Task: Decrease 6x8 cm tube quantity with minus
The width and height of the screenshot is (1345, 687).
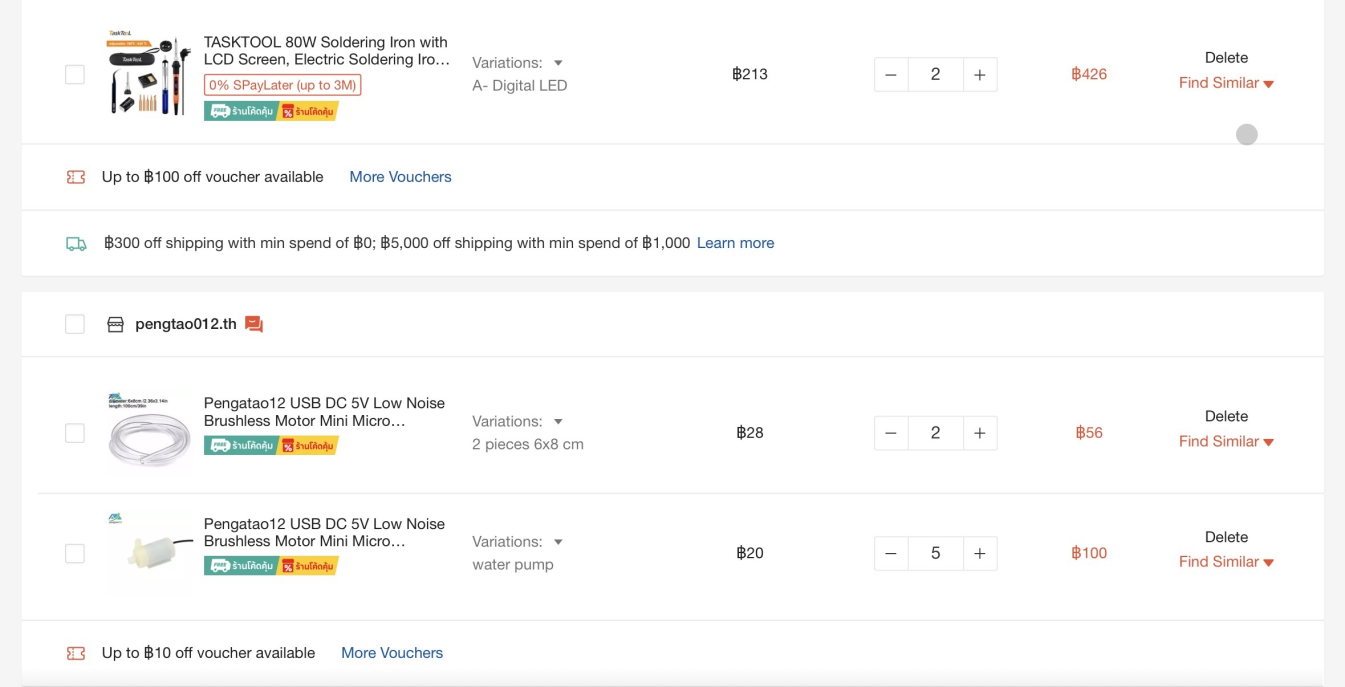Action: [x=891, y=433]
